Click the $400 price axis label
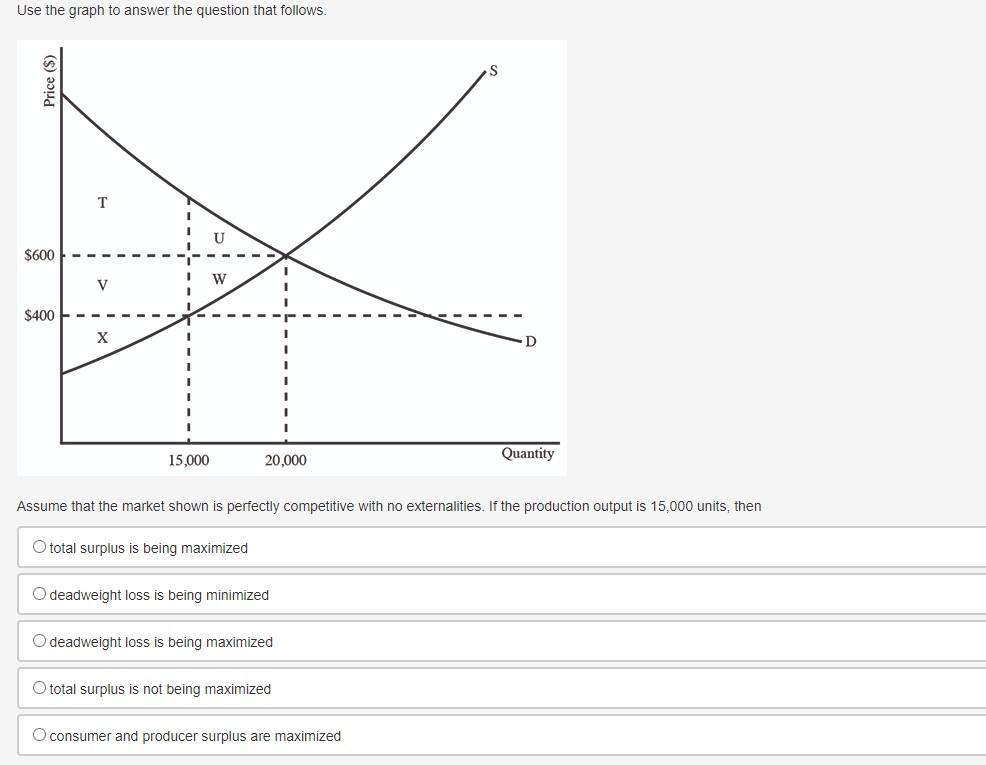 (x=37, y=314)
